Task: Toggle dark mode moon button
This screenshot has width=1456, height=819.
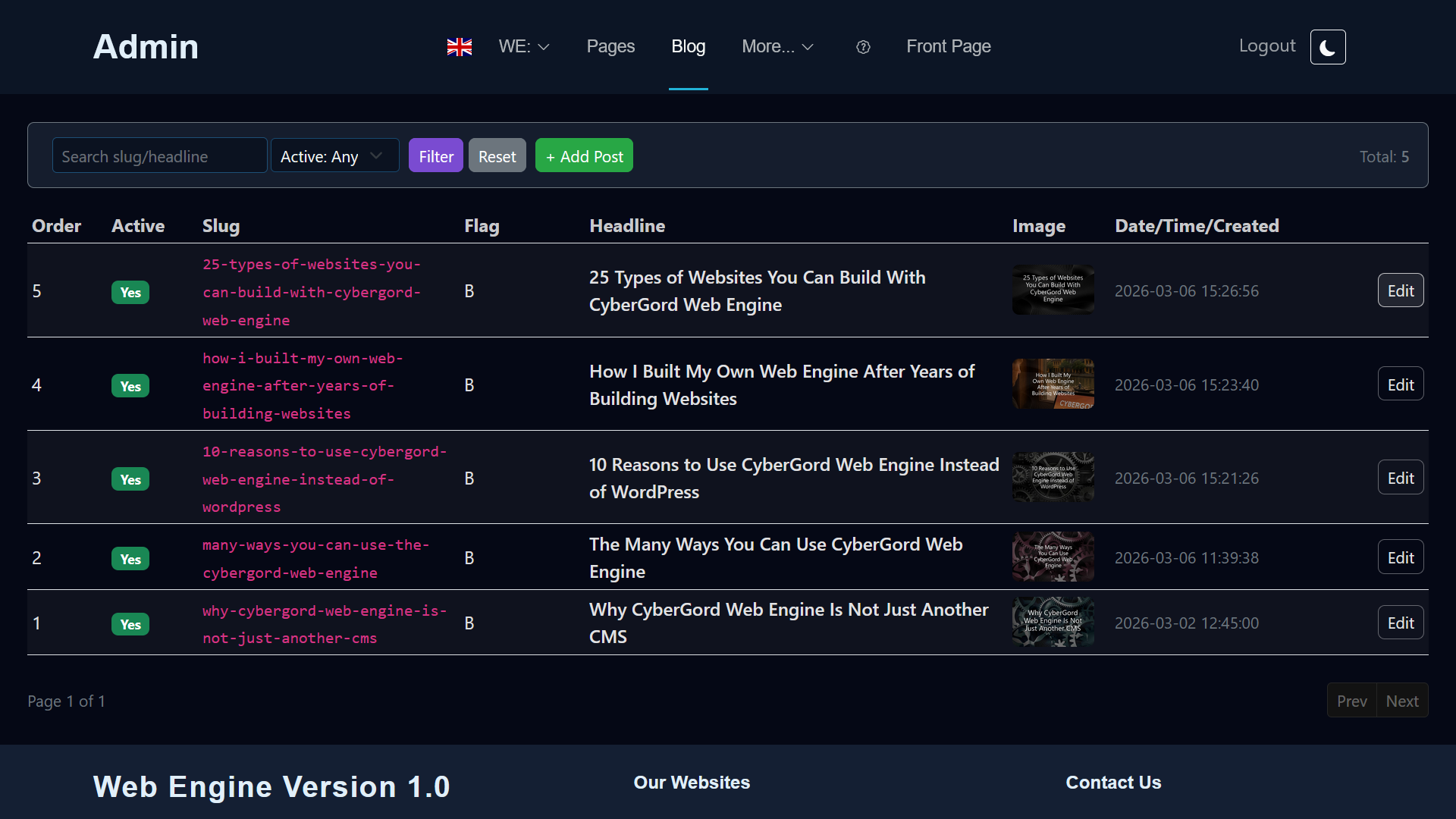Action: [1328, 47]
